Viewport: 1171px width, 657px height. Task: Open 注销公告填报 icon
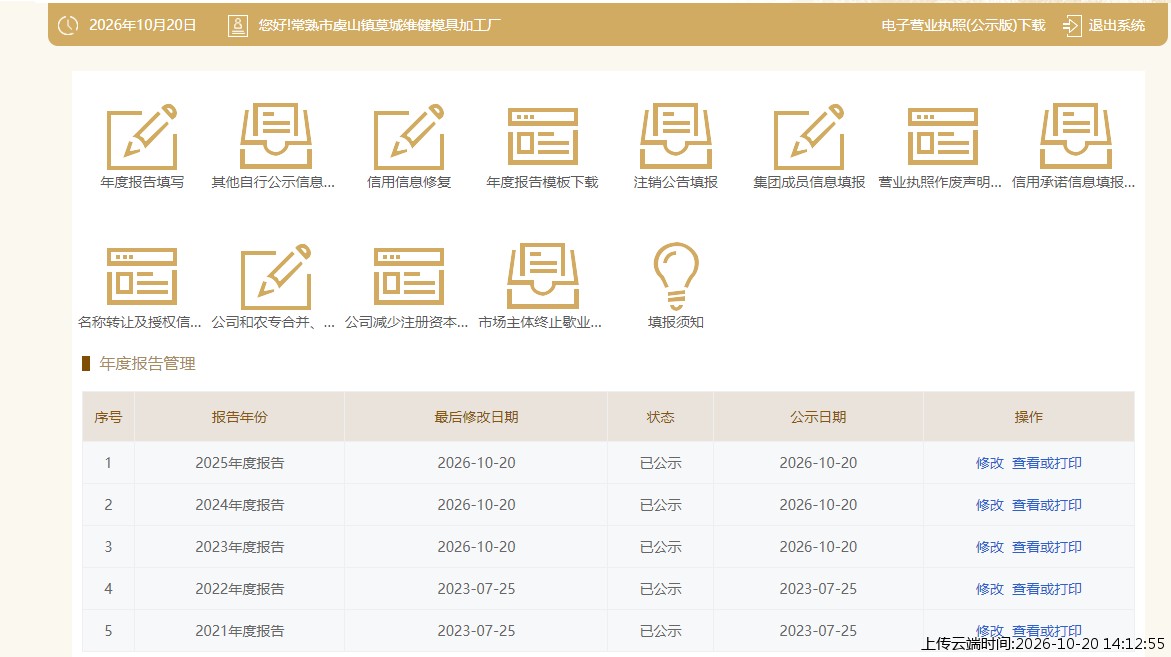pyautogui.click(x=676, y=137)
